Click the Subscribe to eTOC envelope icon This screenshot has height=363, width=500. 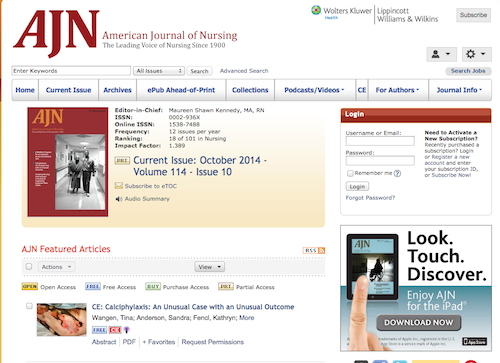coord(119,186)
